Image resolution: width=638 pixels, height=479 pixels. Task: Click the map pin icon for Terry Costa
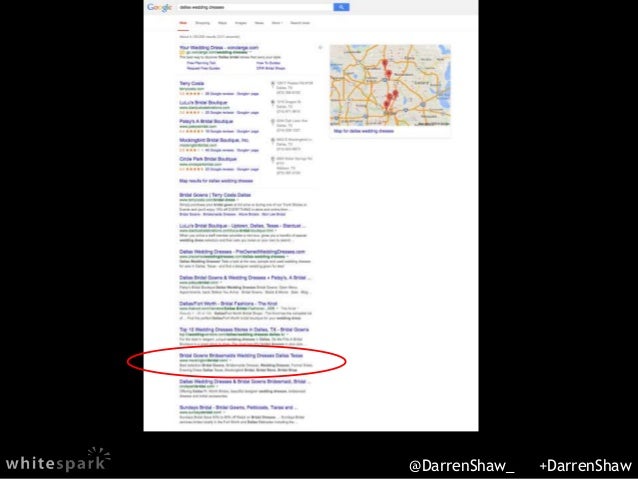[273, 84]
